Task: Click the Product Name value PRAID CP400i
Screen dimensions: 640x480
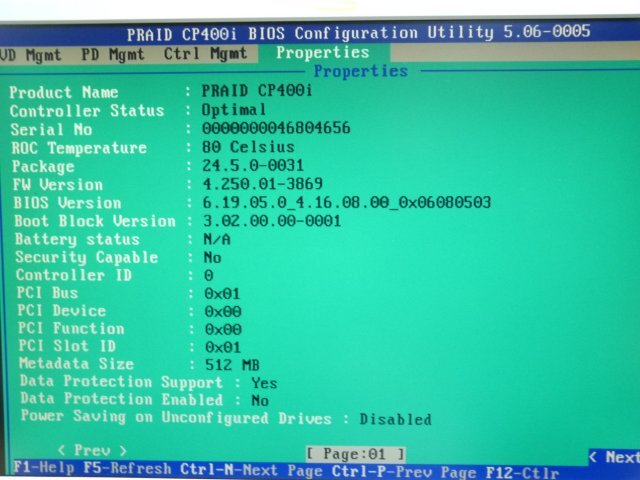Action: (257, 91)
